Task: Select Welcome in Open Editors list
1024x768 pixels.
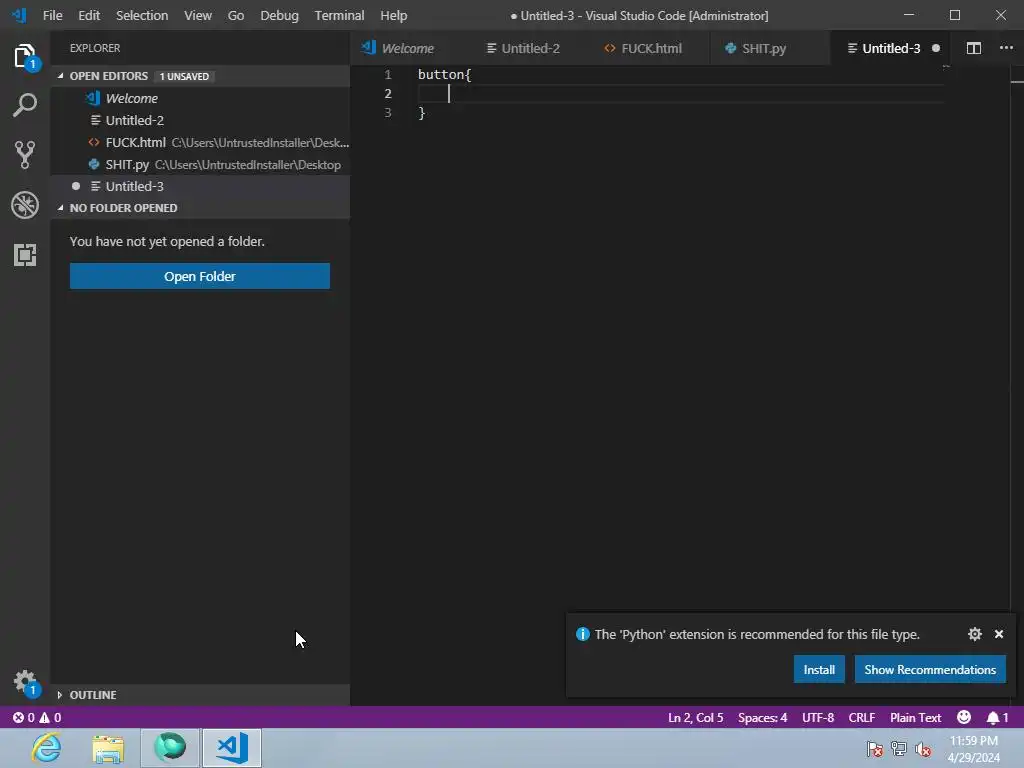Action: point(200,98)
